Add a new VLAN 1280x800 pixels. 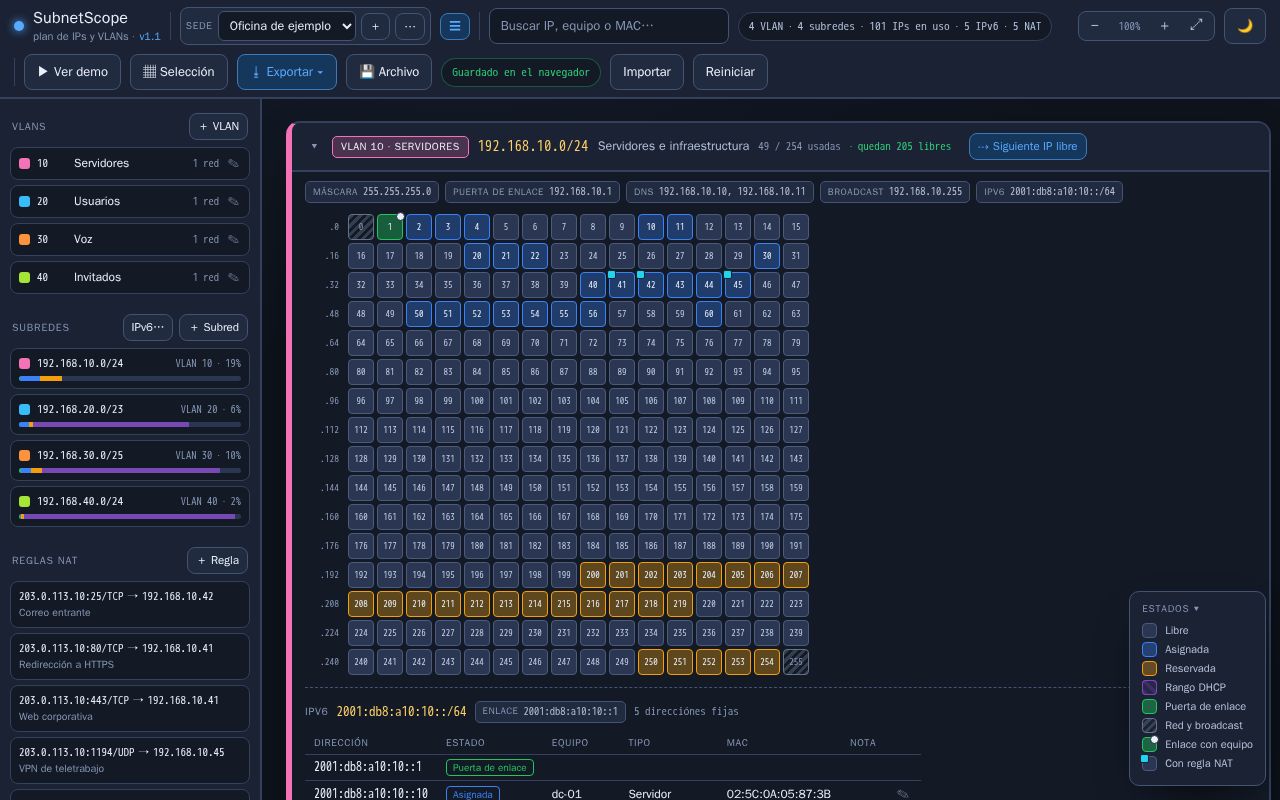point(219,126)
